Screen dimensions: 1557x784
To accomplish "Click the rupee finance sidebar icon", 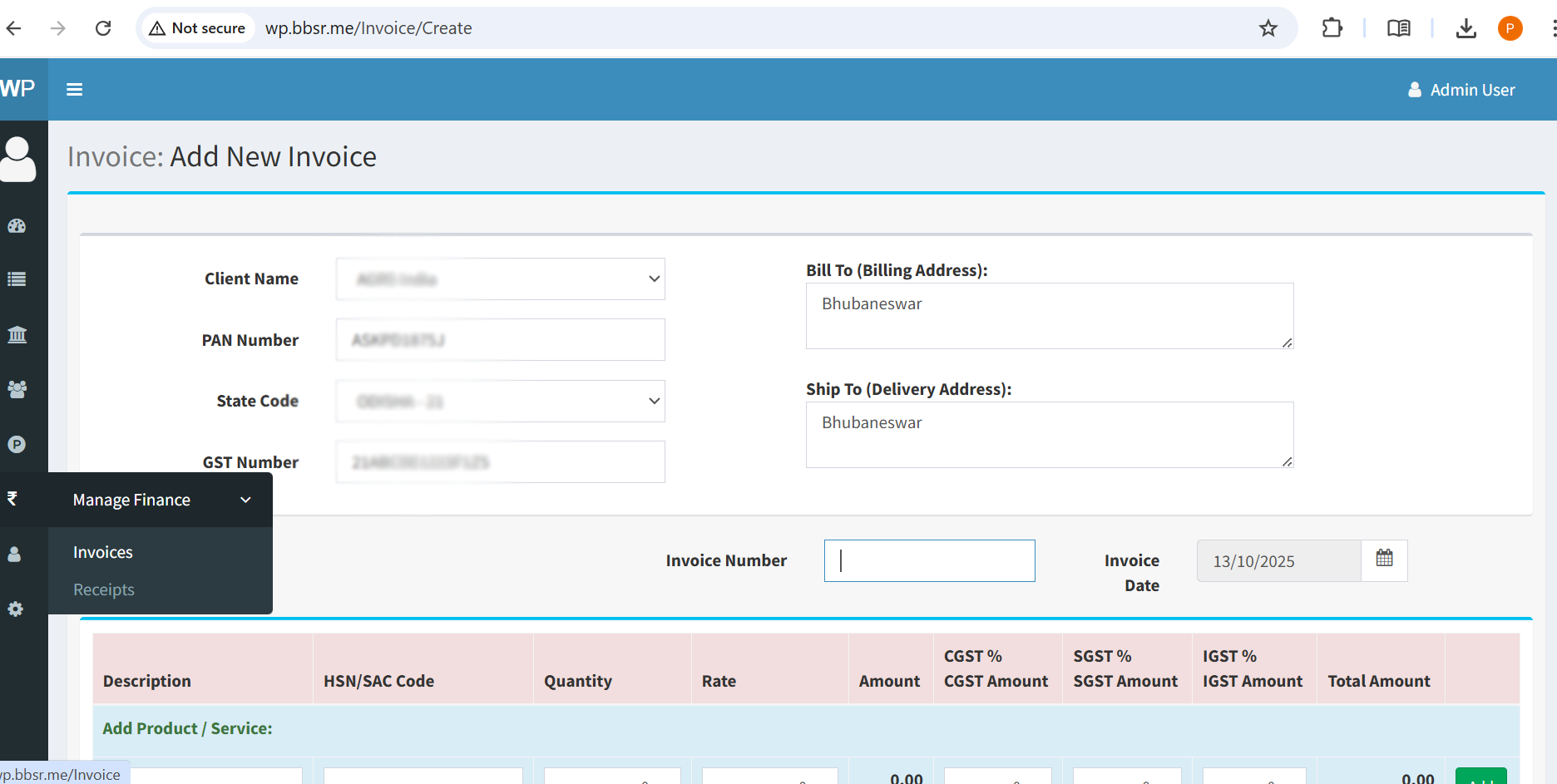I will pyautogui.click(x=12, y=499).
